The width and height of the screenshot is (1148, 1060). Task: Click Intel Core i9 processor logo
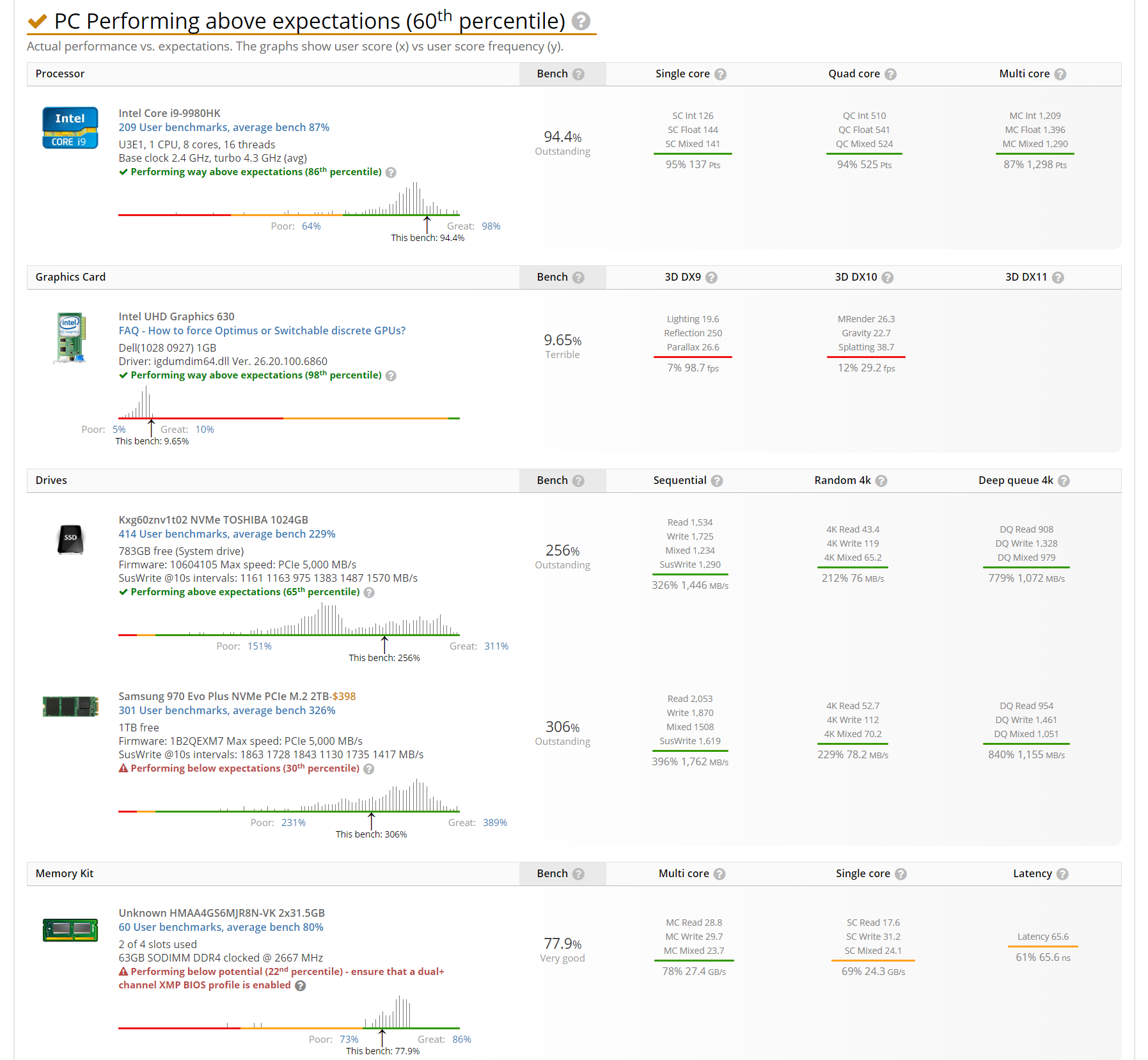click(70, 128)
